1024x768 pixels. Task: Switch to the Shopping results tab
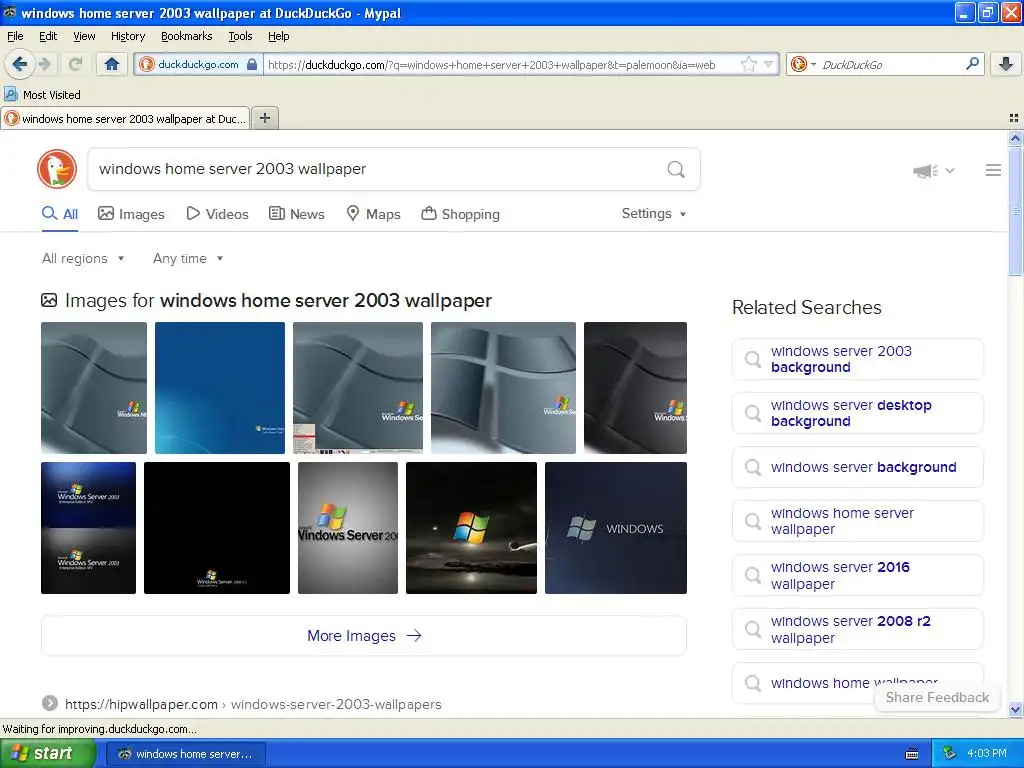[x=460, y=214]
